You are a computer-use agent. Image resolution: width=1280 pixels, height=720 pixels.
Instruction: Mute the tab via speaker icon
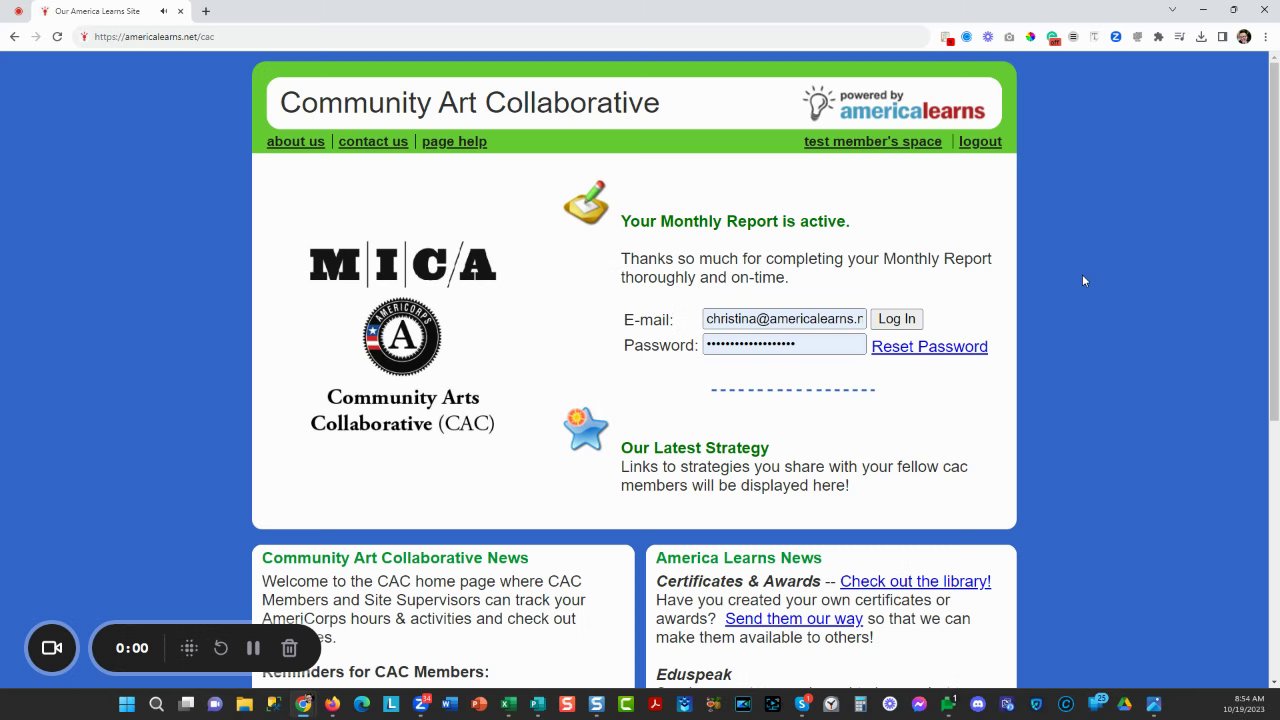point(163,11)
